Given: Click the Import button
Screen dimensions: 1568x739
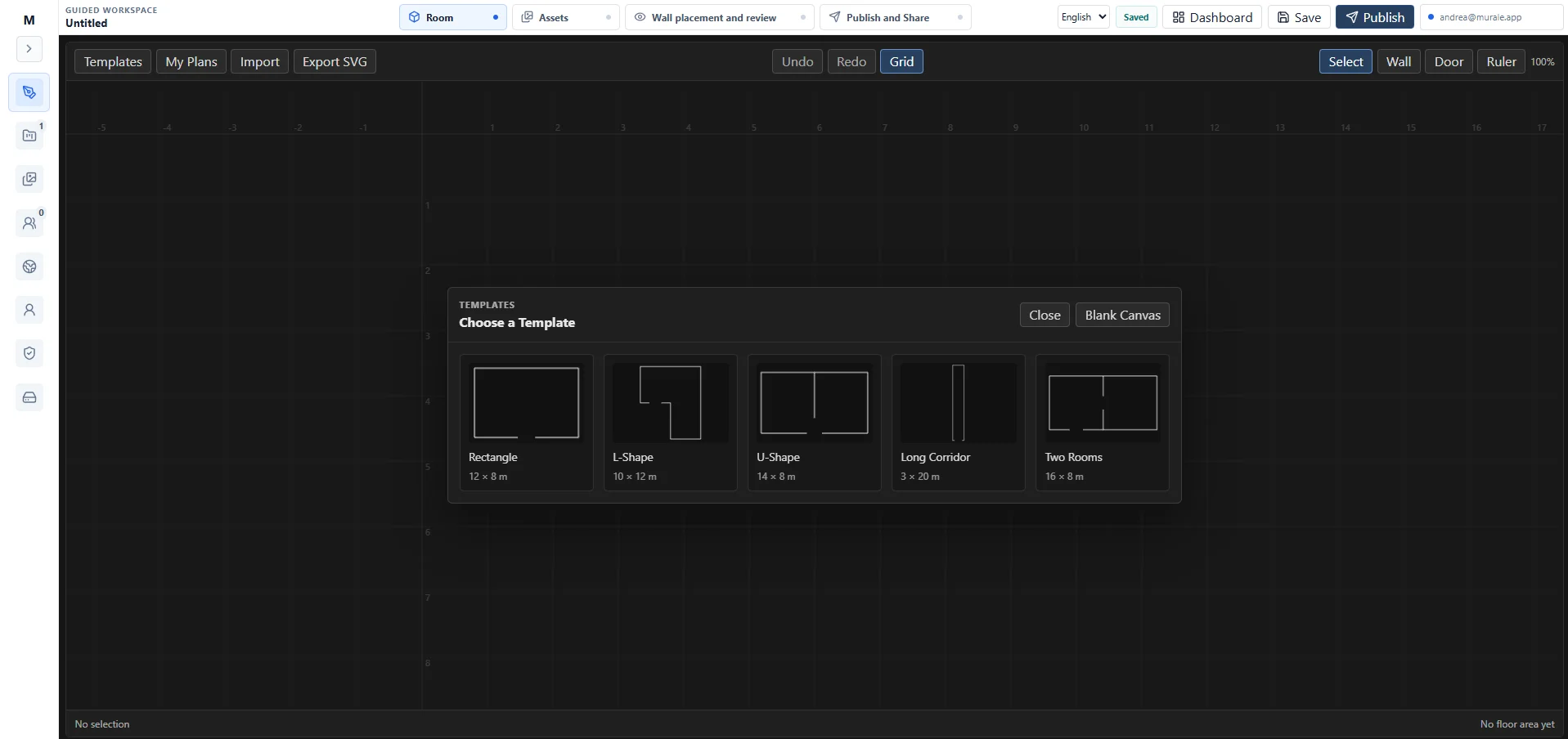Looking at the screenshot, I should pos(259,61).
